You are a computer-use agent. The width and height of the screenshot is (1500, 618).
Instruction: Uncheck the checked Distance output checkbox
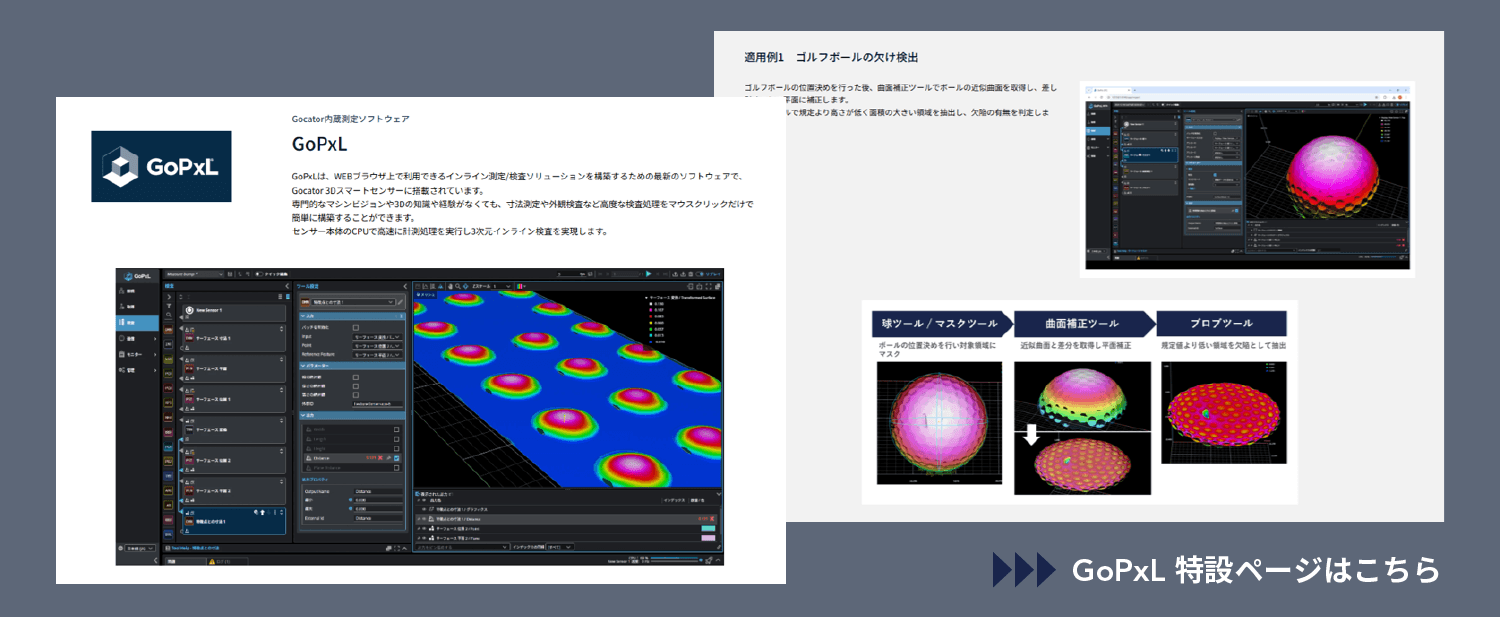point(397,457)
